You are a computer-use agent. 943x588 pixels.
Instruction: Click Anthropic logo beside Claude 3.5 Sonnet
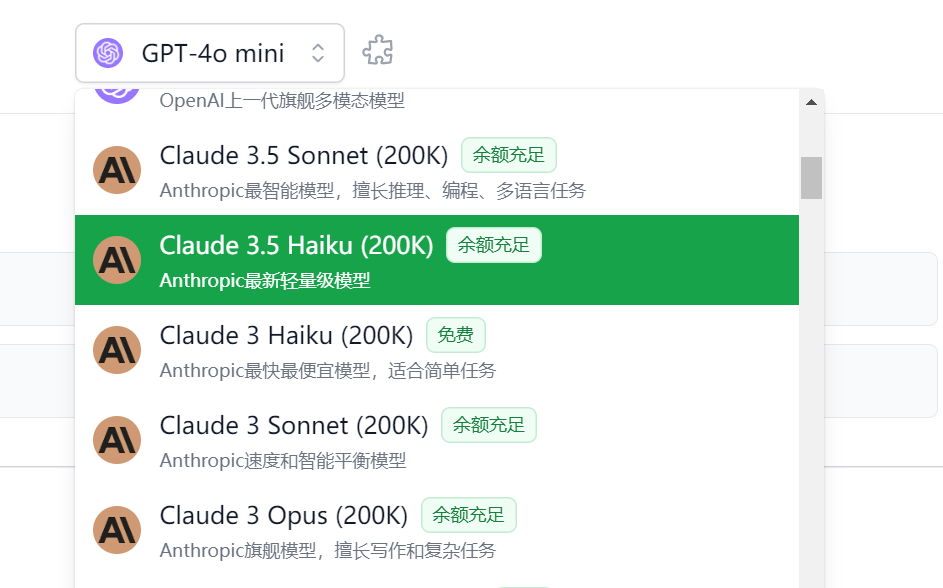point(117,170)
